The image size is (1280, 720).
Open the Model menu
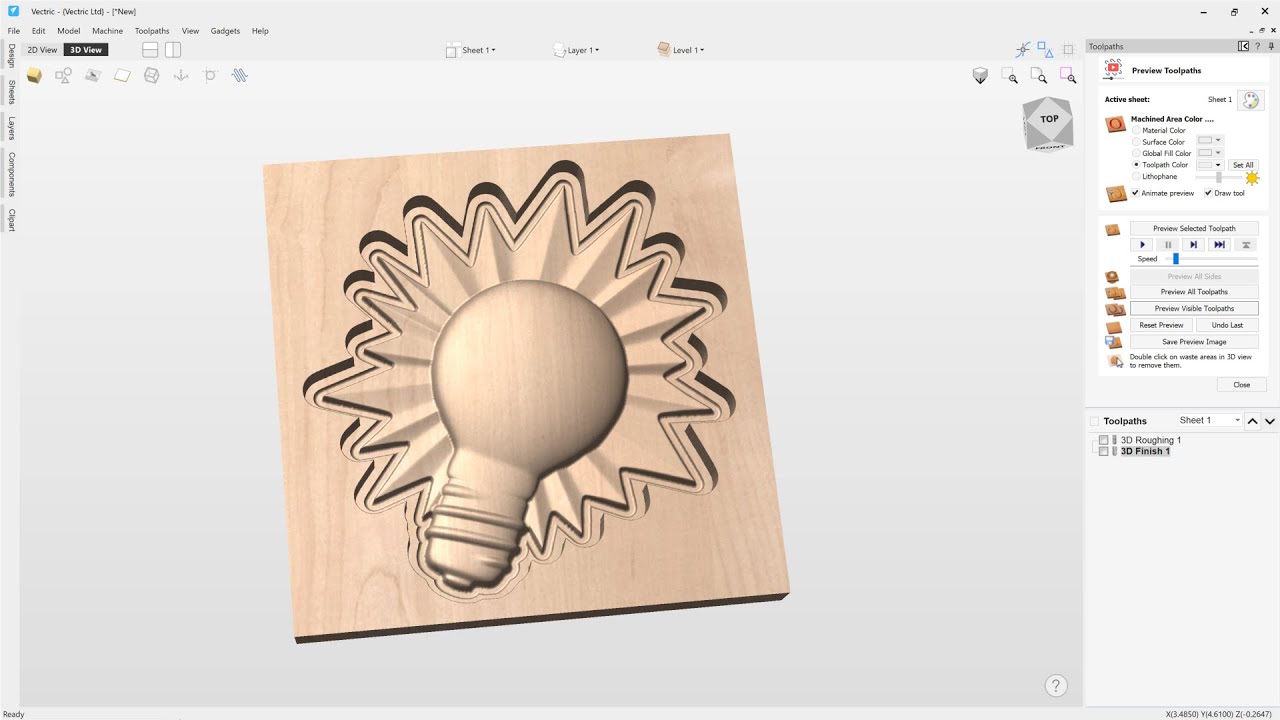click(68, 31)
